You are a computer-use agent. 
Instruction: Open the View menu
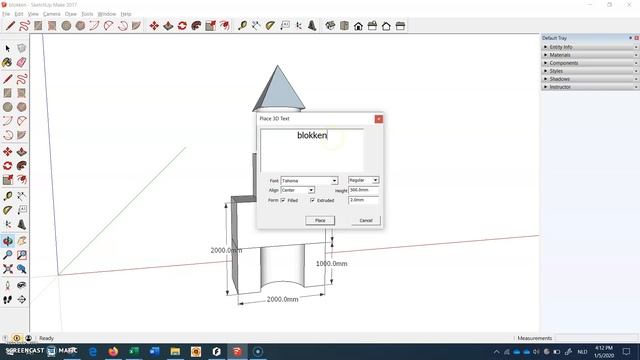33,14
